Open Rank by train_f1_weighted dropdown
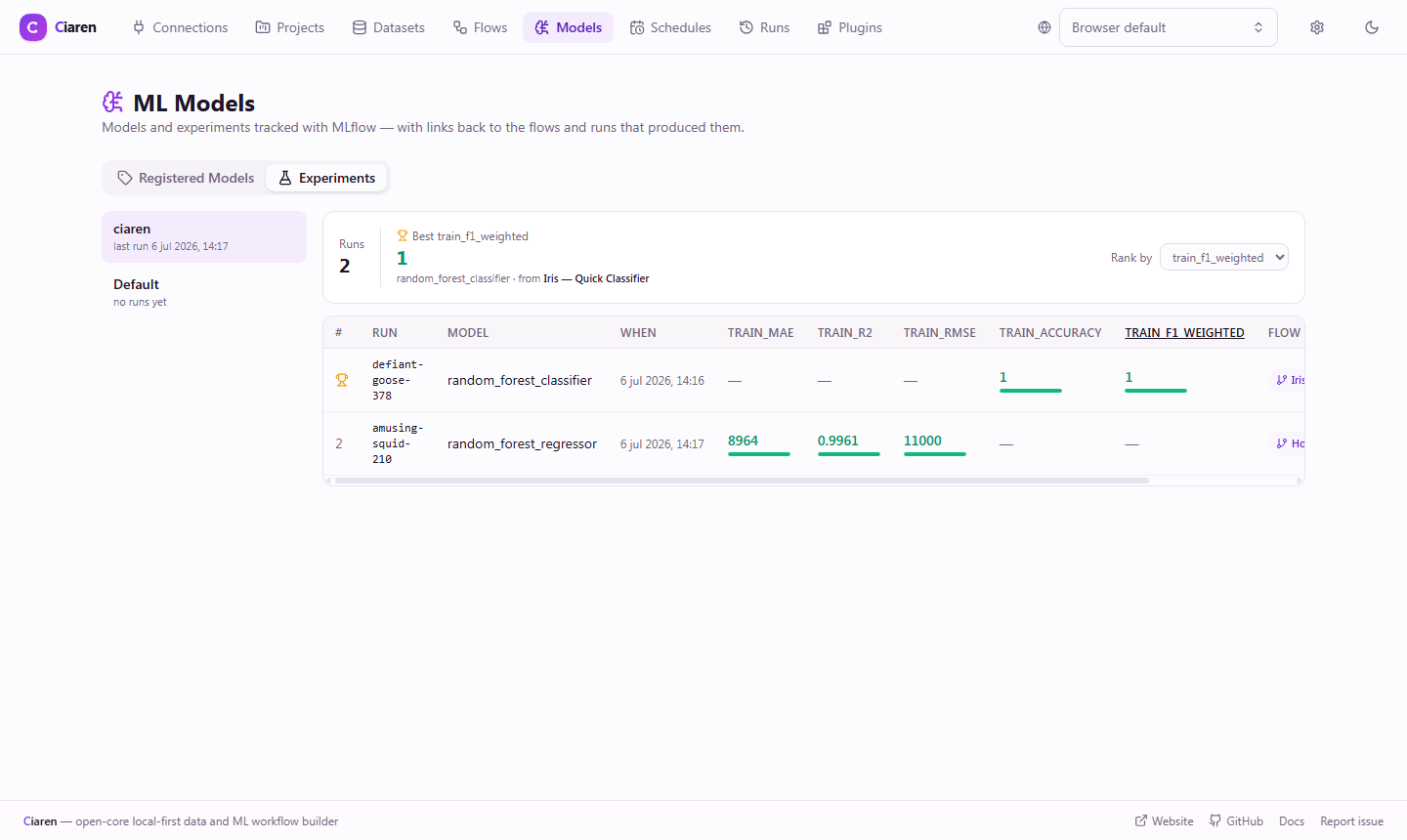 pyautogui.click(x=1224, y=257)
